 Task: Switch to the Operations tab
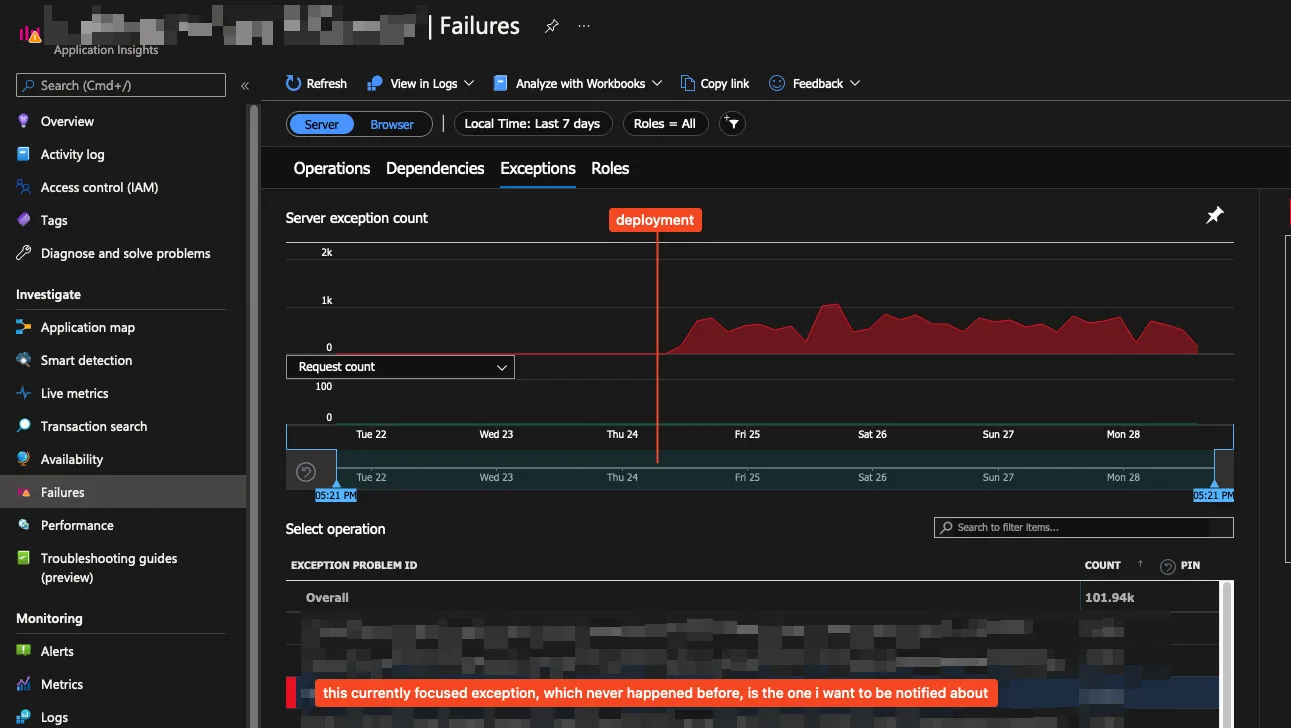click(x=332, y=168)
